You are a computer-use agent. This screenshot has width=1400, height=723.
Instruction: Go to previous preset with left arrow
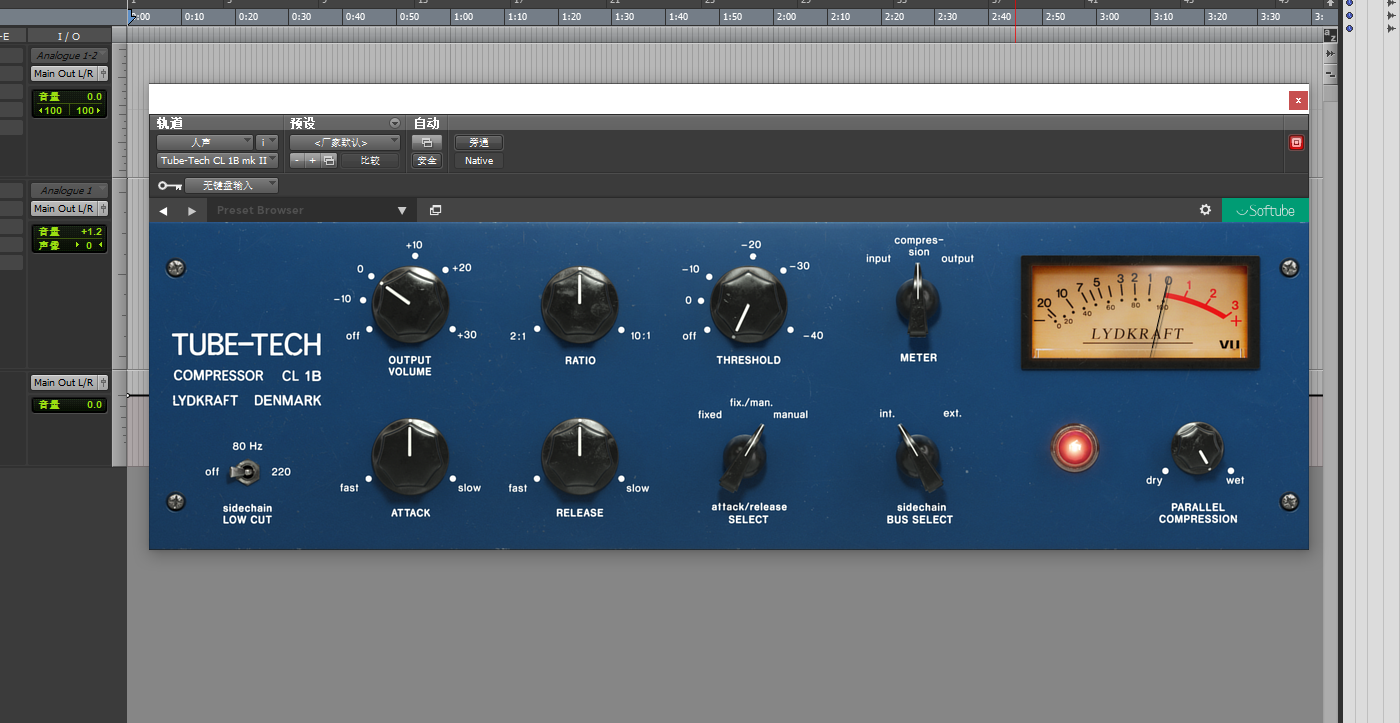164,211
